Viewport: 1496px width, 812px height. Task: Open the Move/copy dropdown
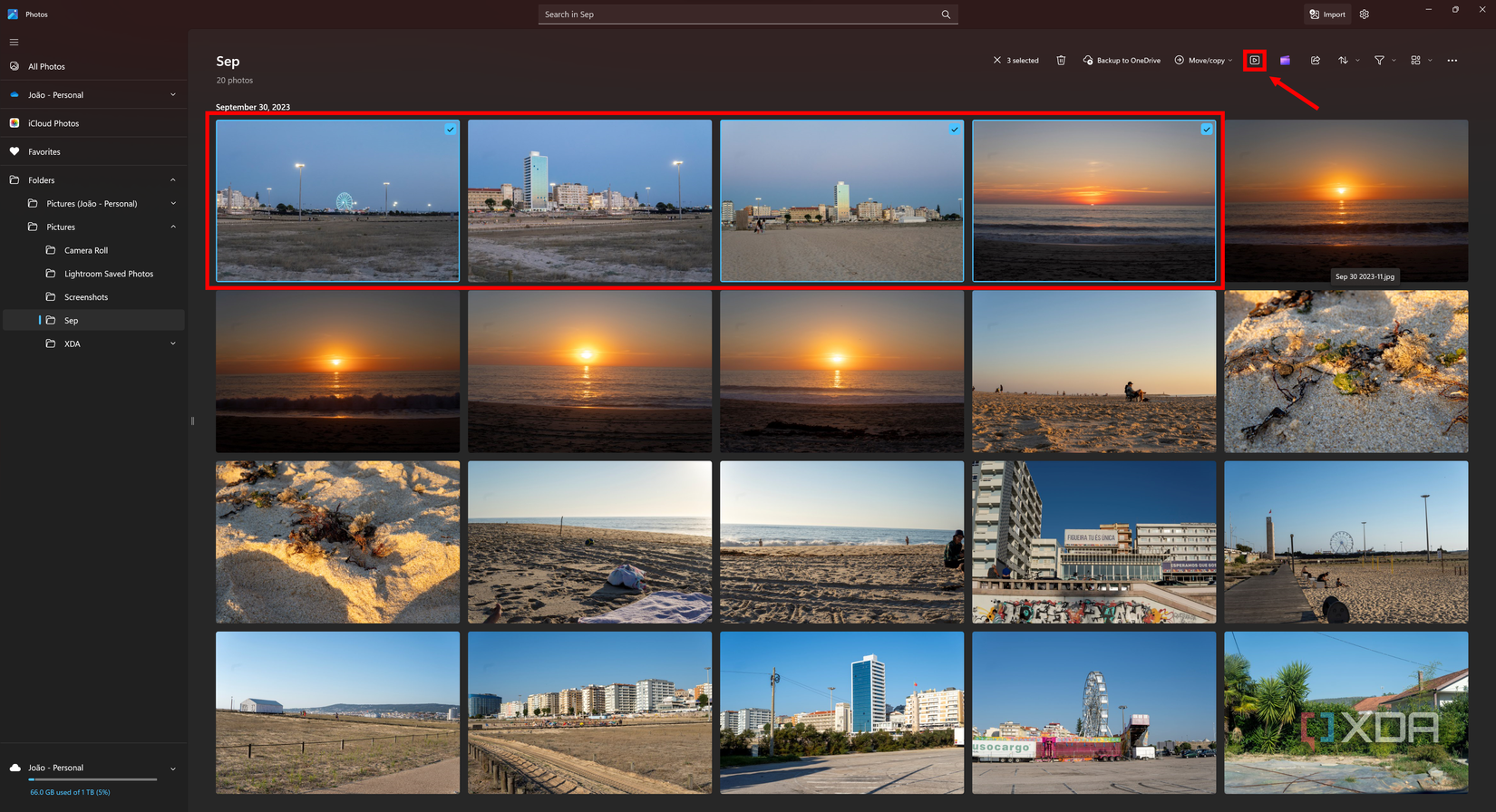tap(1204, 61)
